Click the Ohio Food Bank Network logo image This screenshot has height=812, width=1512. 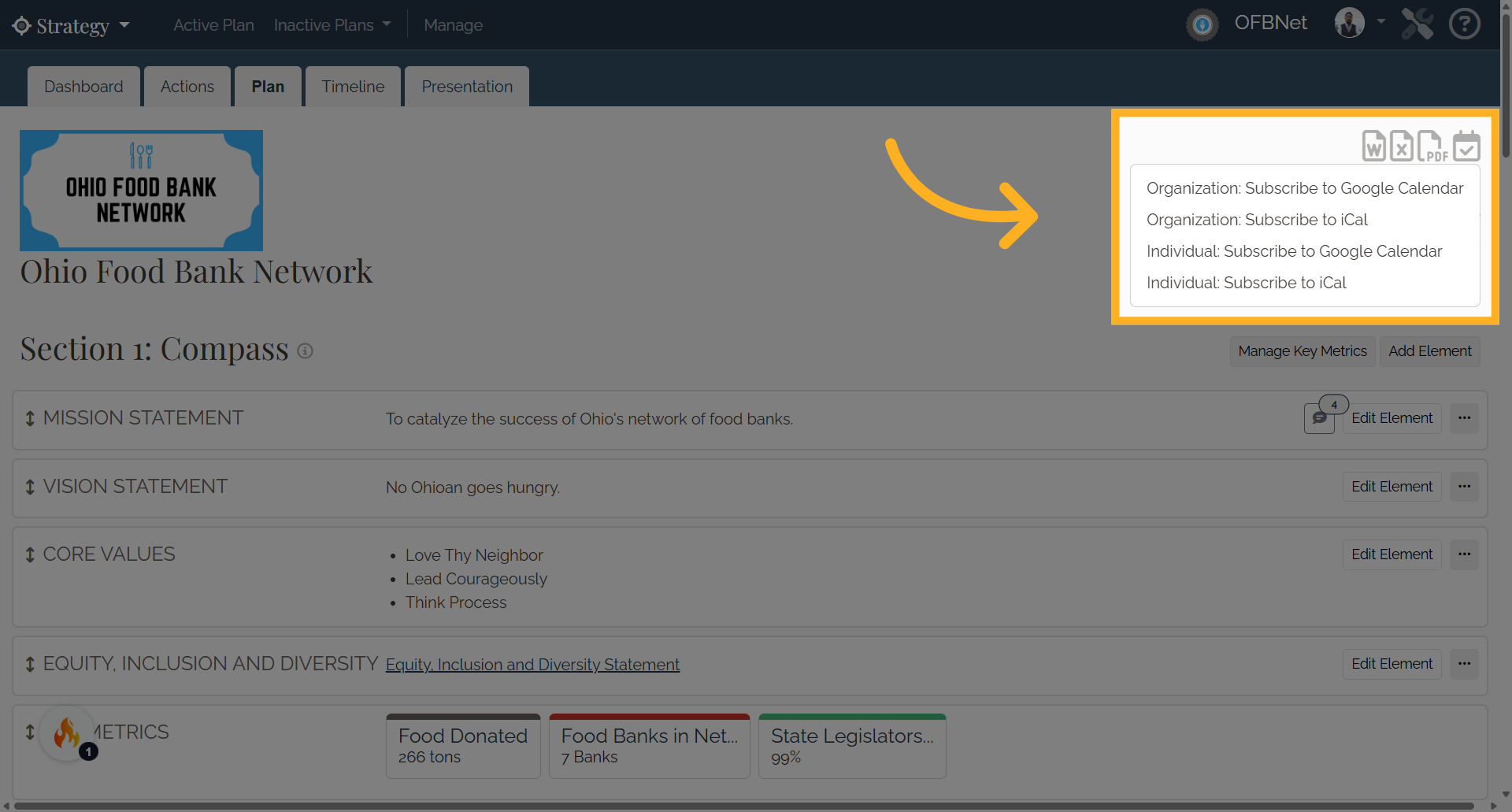(x=142, y=191)
